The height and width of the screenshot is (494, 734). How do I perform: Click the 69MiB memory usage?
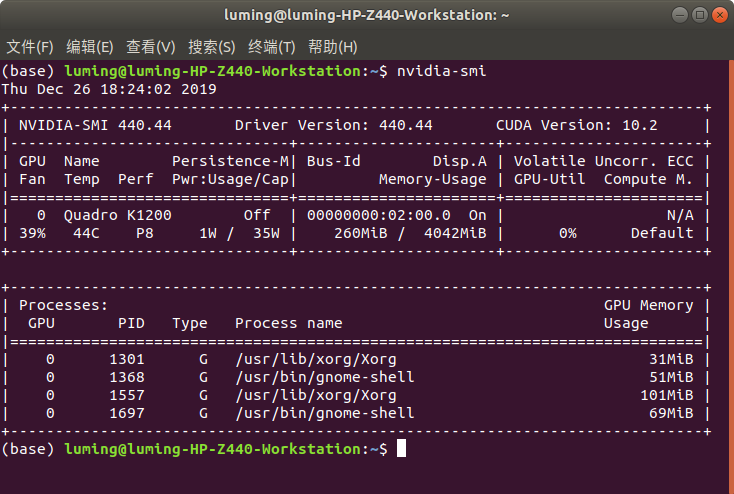pyautogui.click(x=671, y=413)
